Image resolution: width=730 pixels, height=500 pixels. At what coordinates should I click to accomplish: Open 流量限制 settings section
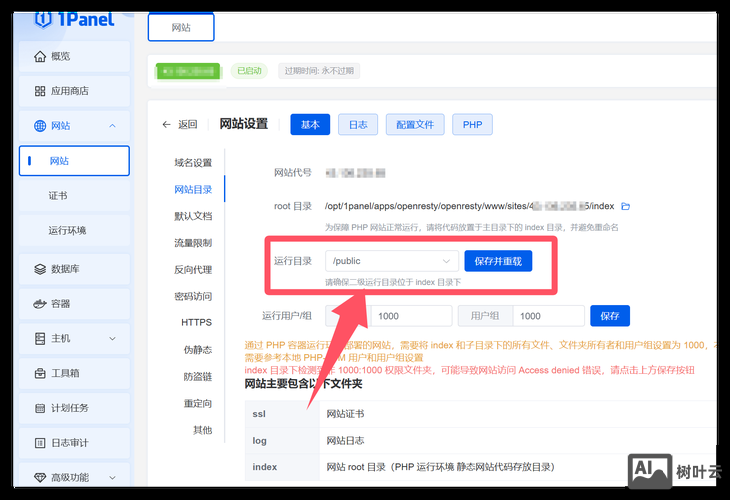coord(193,243)
